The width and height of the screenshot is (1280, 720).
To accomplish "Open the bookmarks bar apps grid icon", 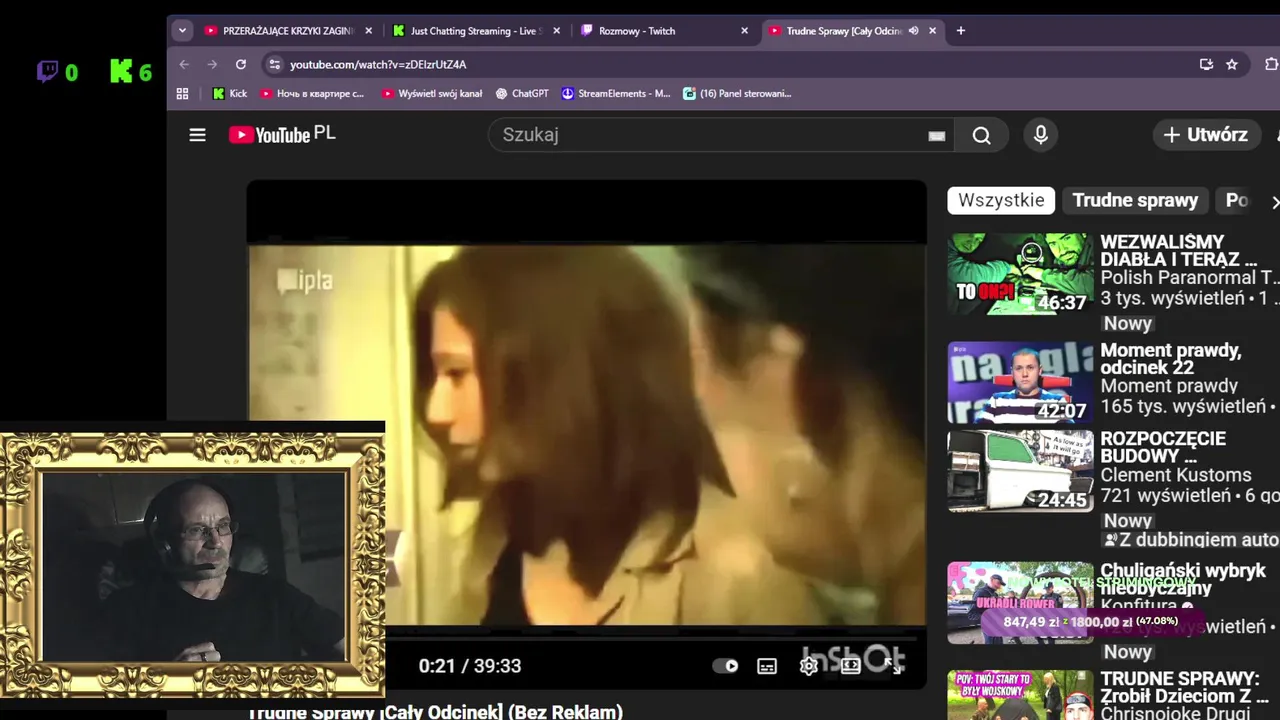I will click(x=182, y=93).
